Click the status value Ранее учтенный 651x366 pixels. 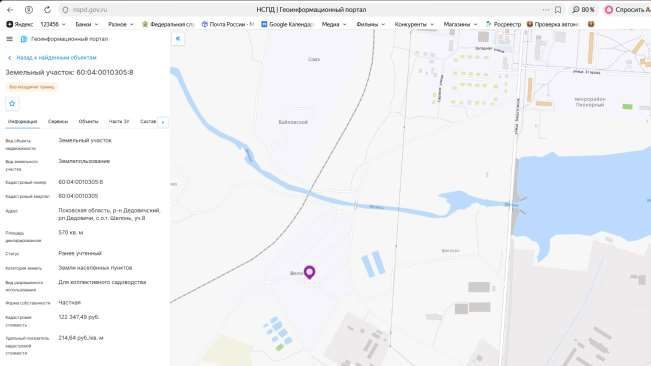click(80, 253)
